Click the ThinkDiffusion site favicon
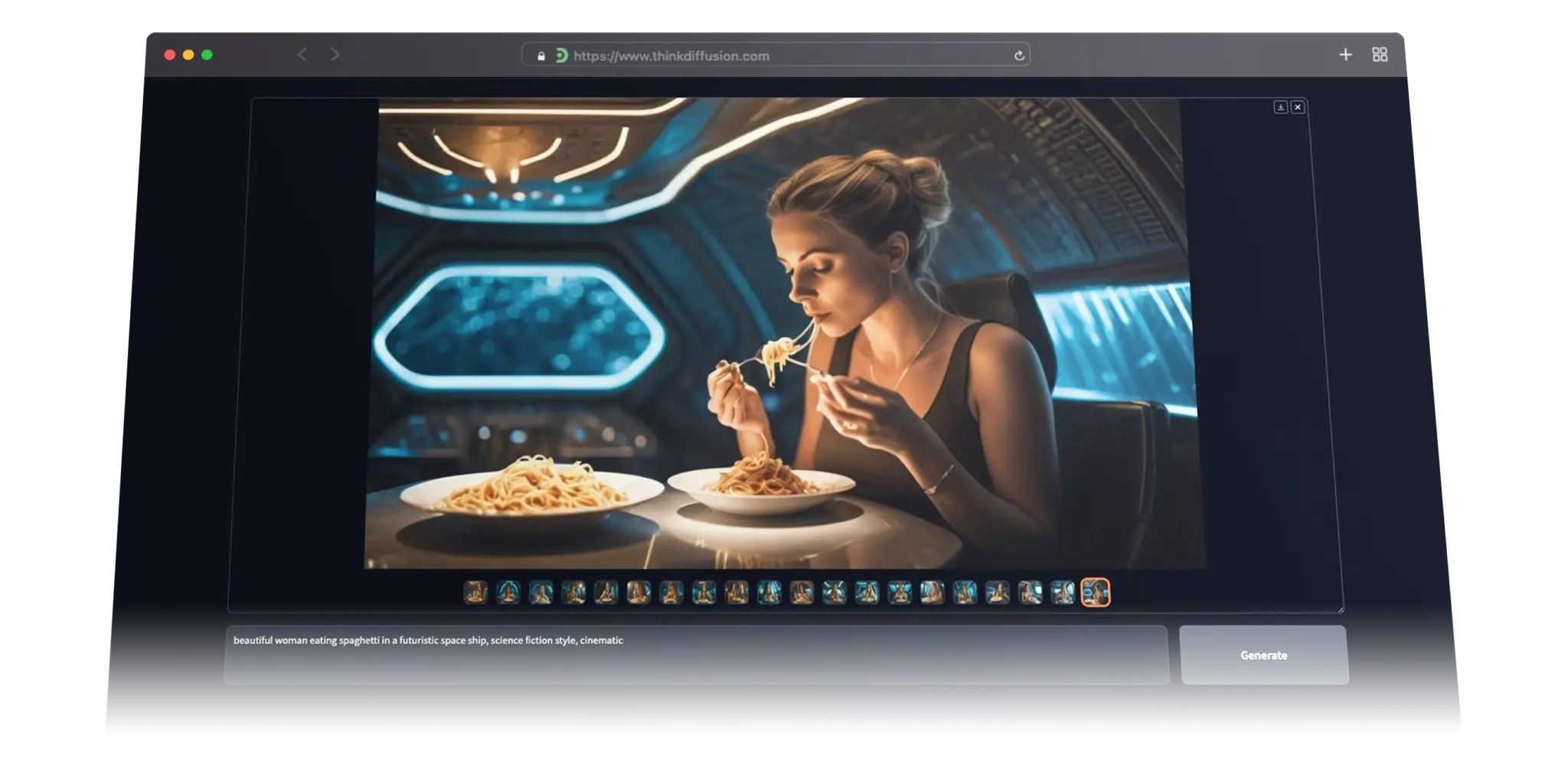1568x767 pixels. coord(561,55)
